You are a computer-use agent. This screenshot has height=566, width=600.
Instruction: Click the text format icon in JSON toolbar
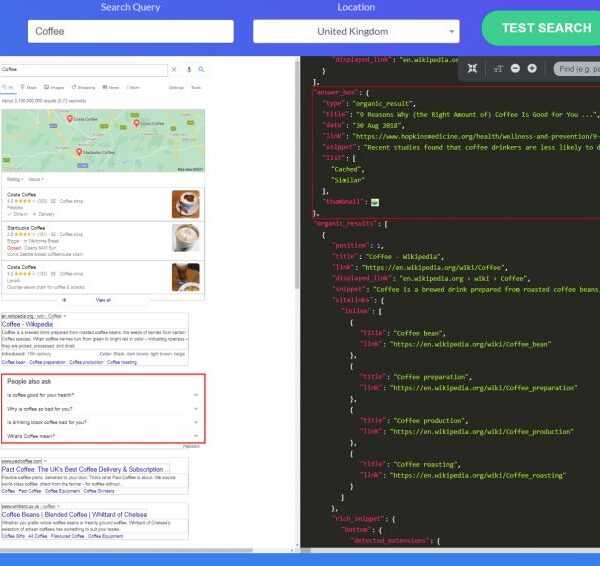498,68
